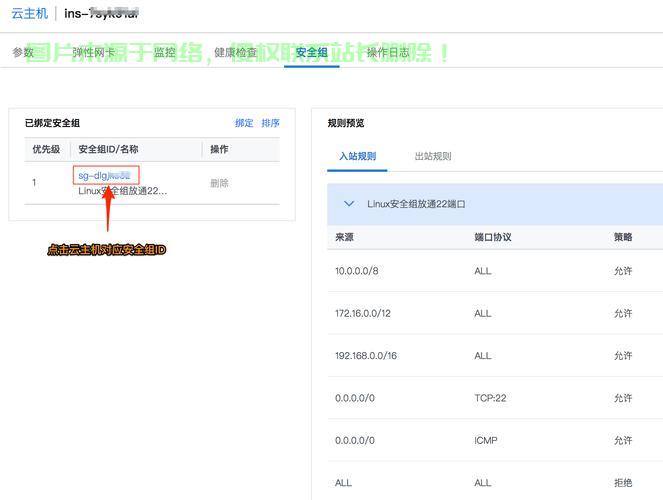Click the 绑定 link
This screenshot has width=663, height=500.
[244, 123]
